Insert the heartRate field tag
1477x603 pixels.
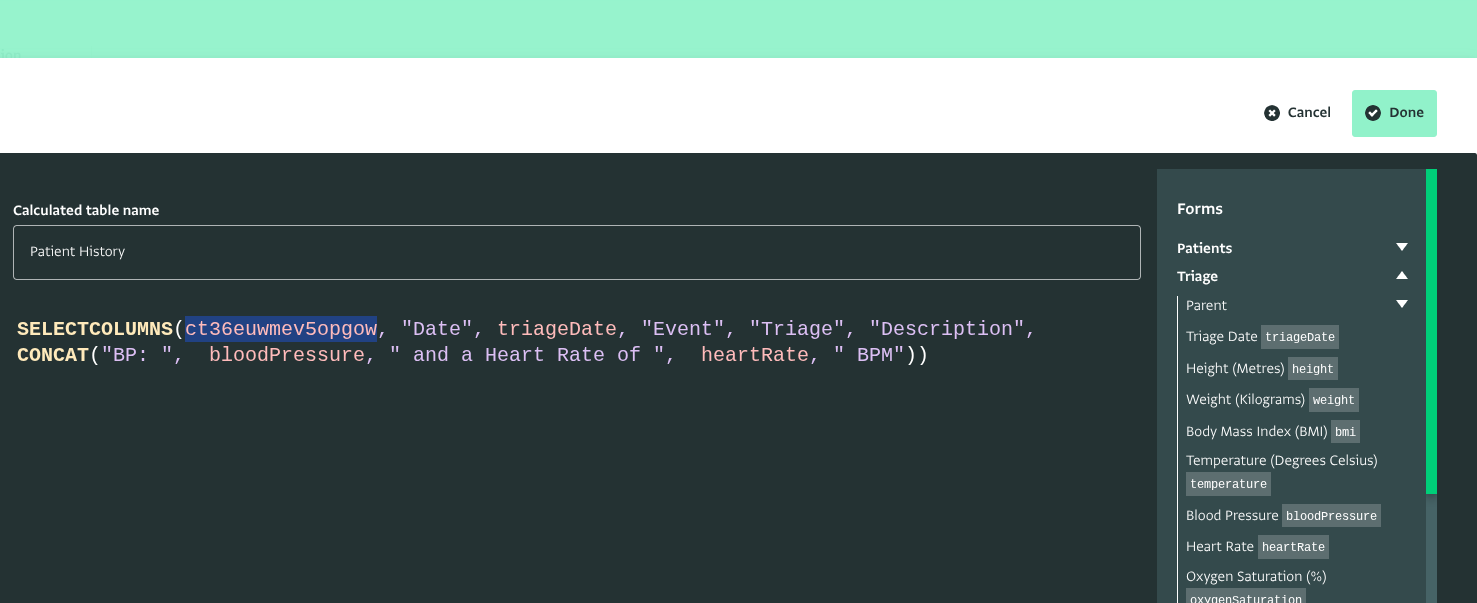1293,547
